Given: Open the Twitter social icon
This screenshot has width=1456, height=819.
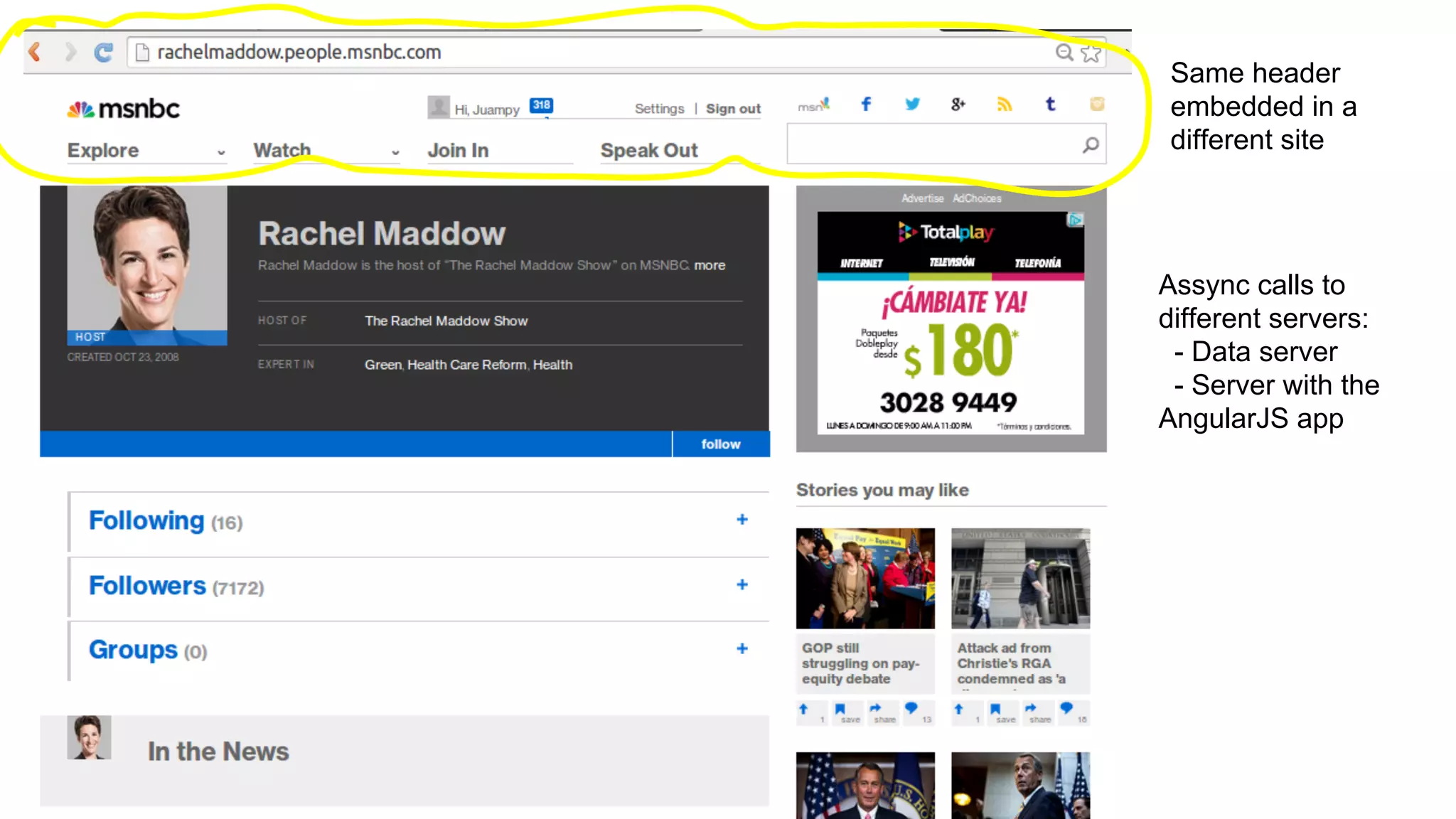Looking at the screenshot, I should [912, 105].
